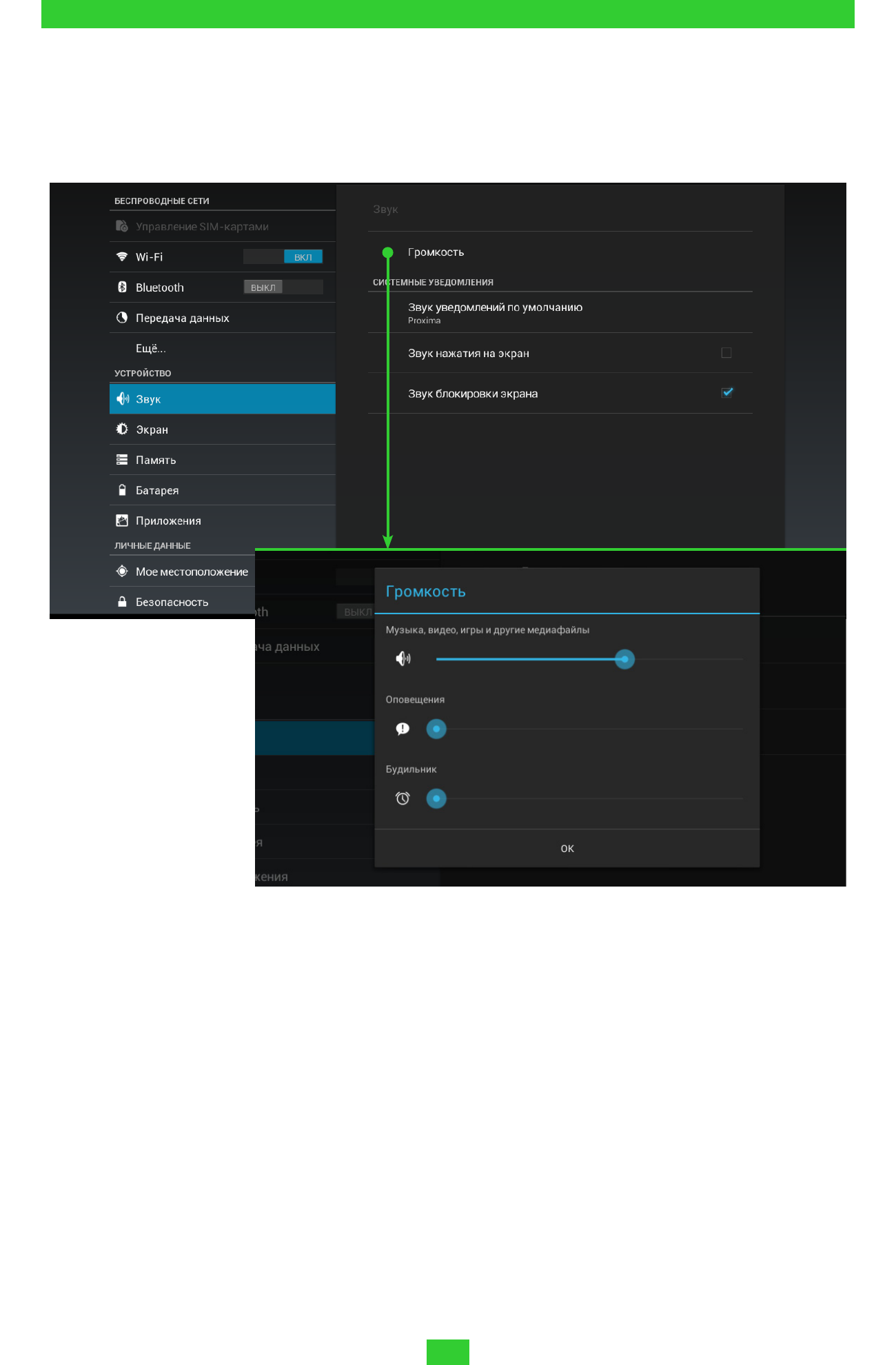This screenshot has height=1365, width=896.
Task: Click the media volume slider handle
Action: pos(624,659)
